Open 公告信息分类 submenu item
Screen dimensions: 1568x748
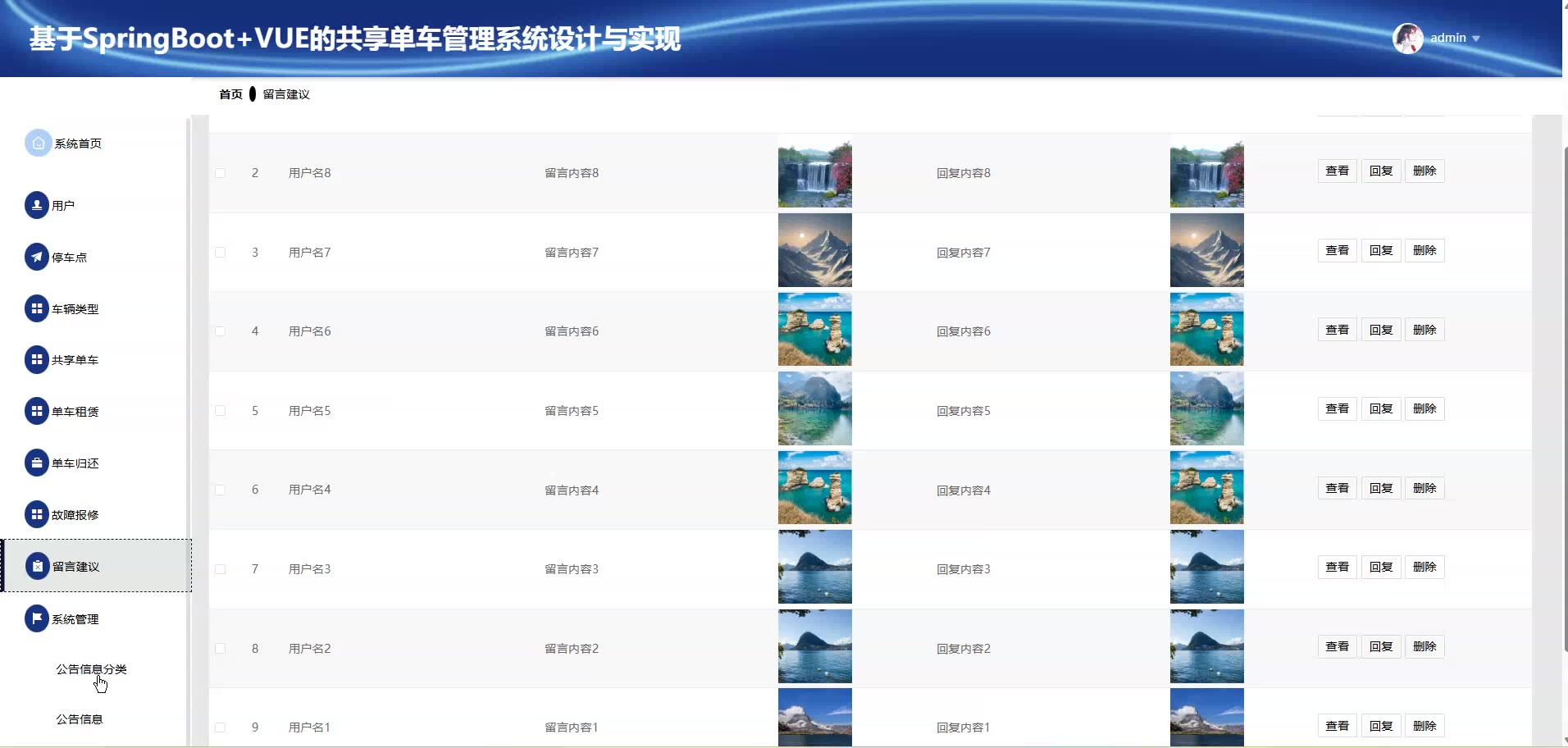[x=91, y=669]
